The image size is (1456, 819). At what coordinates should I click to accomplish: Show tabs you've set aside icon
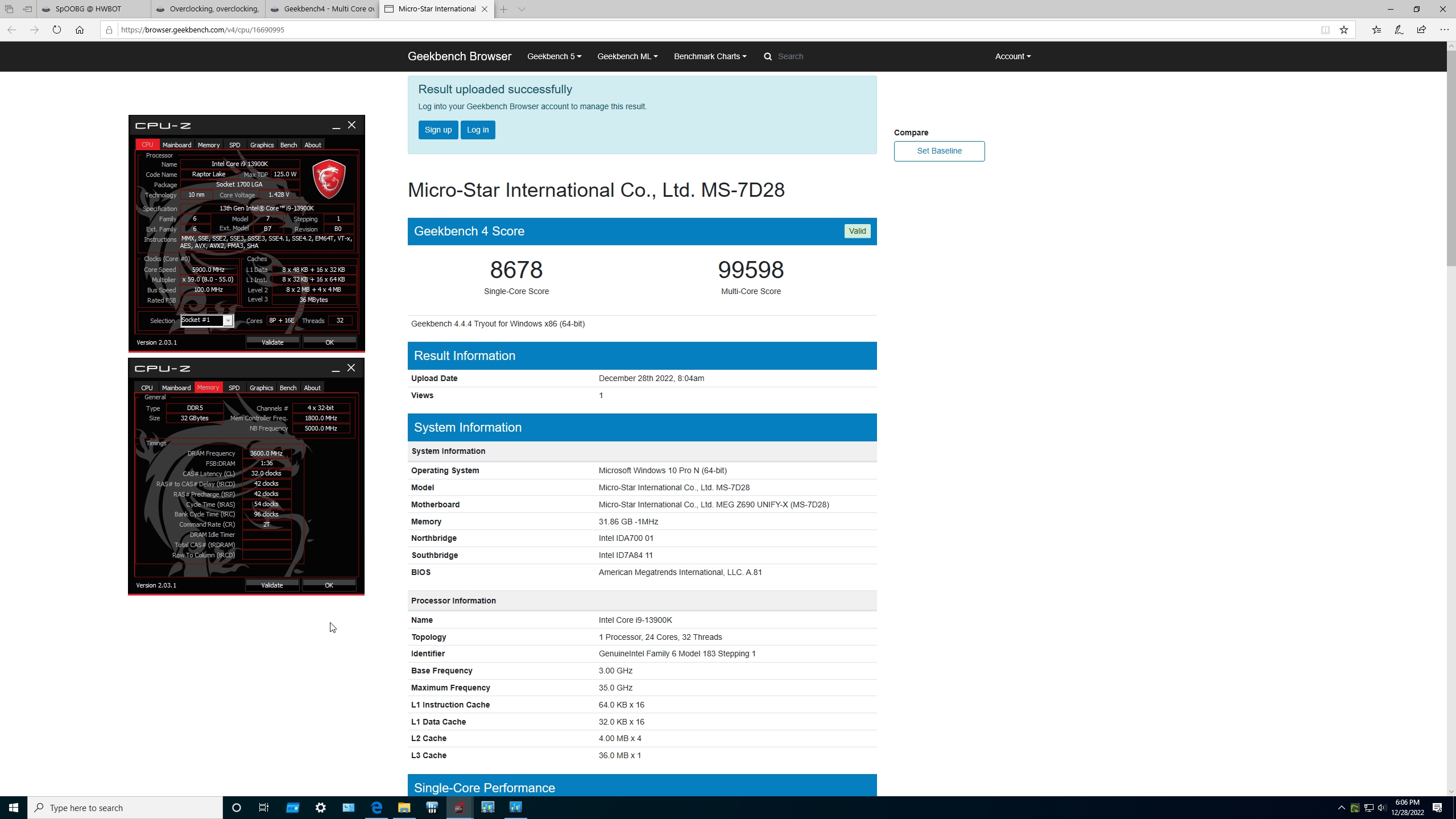click(9, 9)
